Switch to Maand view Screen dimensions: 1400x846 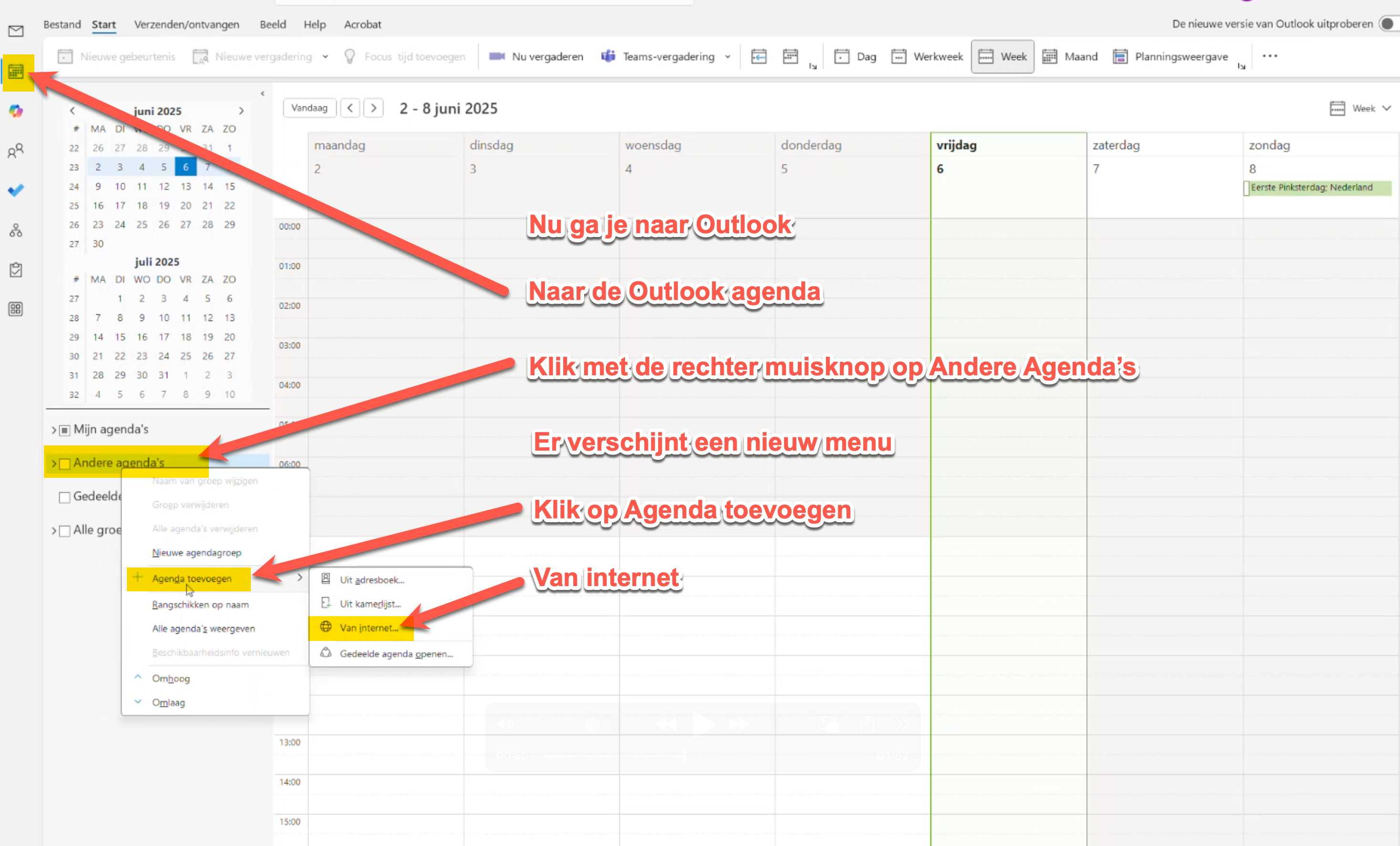pyautogui.click(x=1070, y=56)
